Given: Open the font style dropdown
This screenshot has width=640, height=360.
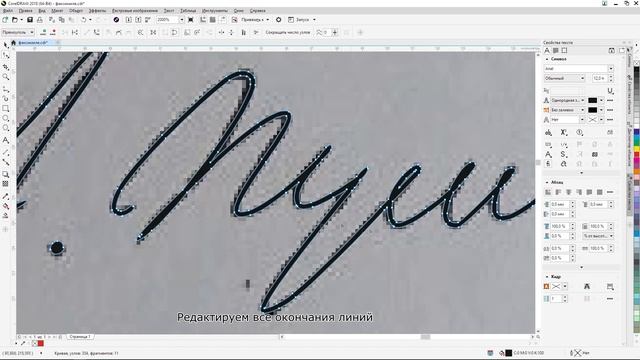Looking at the screenshot, I should tap(582, 78).
